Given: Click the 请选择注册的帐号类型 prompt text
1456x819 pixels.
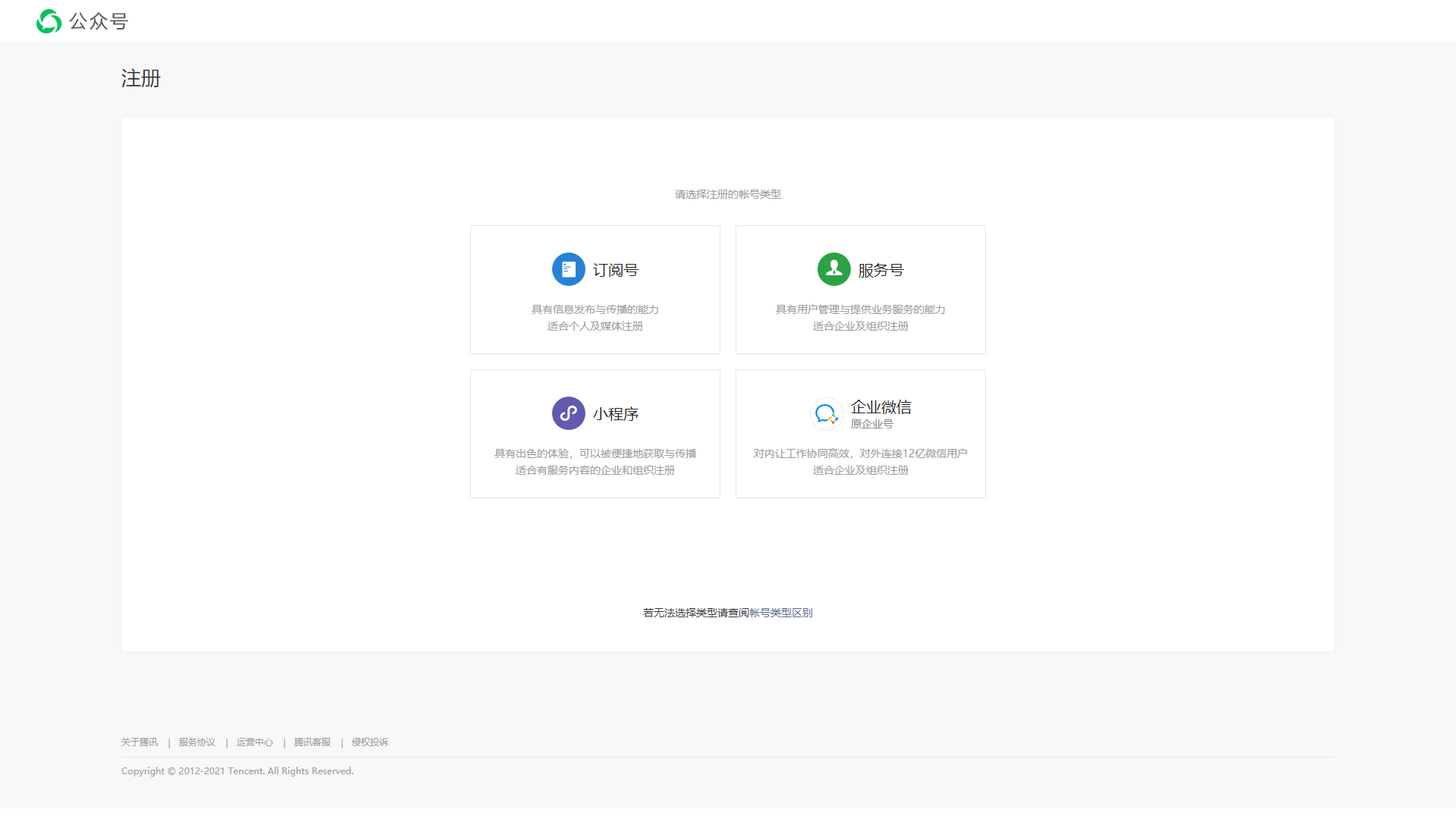Looking at the screenshot, I should (728, 194).
